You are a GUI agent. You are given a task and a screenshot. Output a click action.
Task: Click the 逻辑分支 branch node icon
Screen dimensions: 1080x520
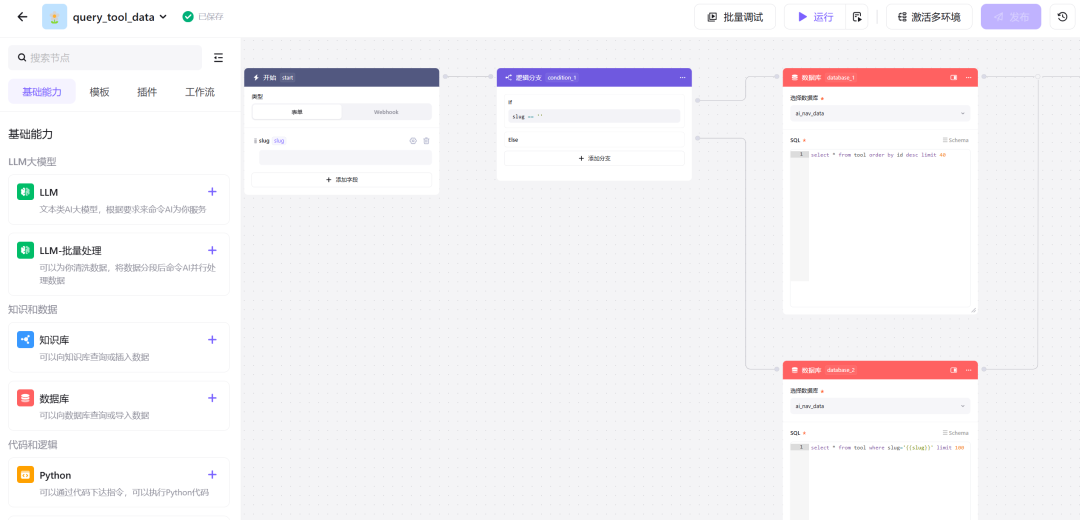[508, 78]
